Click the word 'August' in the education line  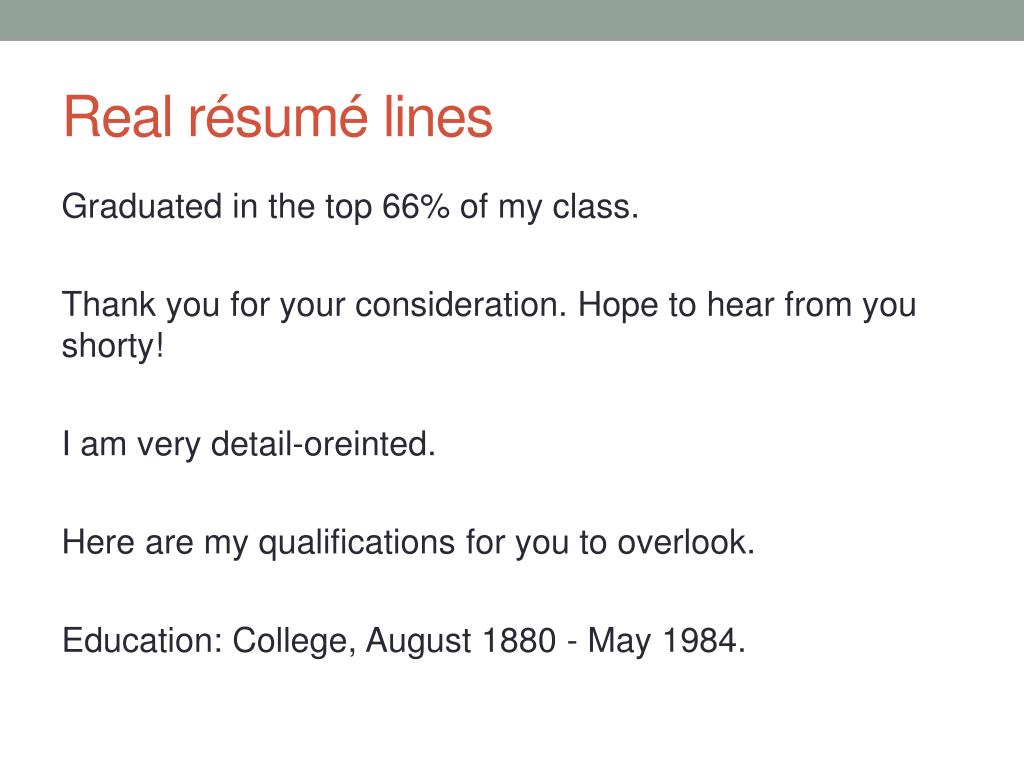pyautogui.click(x=419, y=641)
